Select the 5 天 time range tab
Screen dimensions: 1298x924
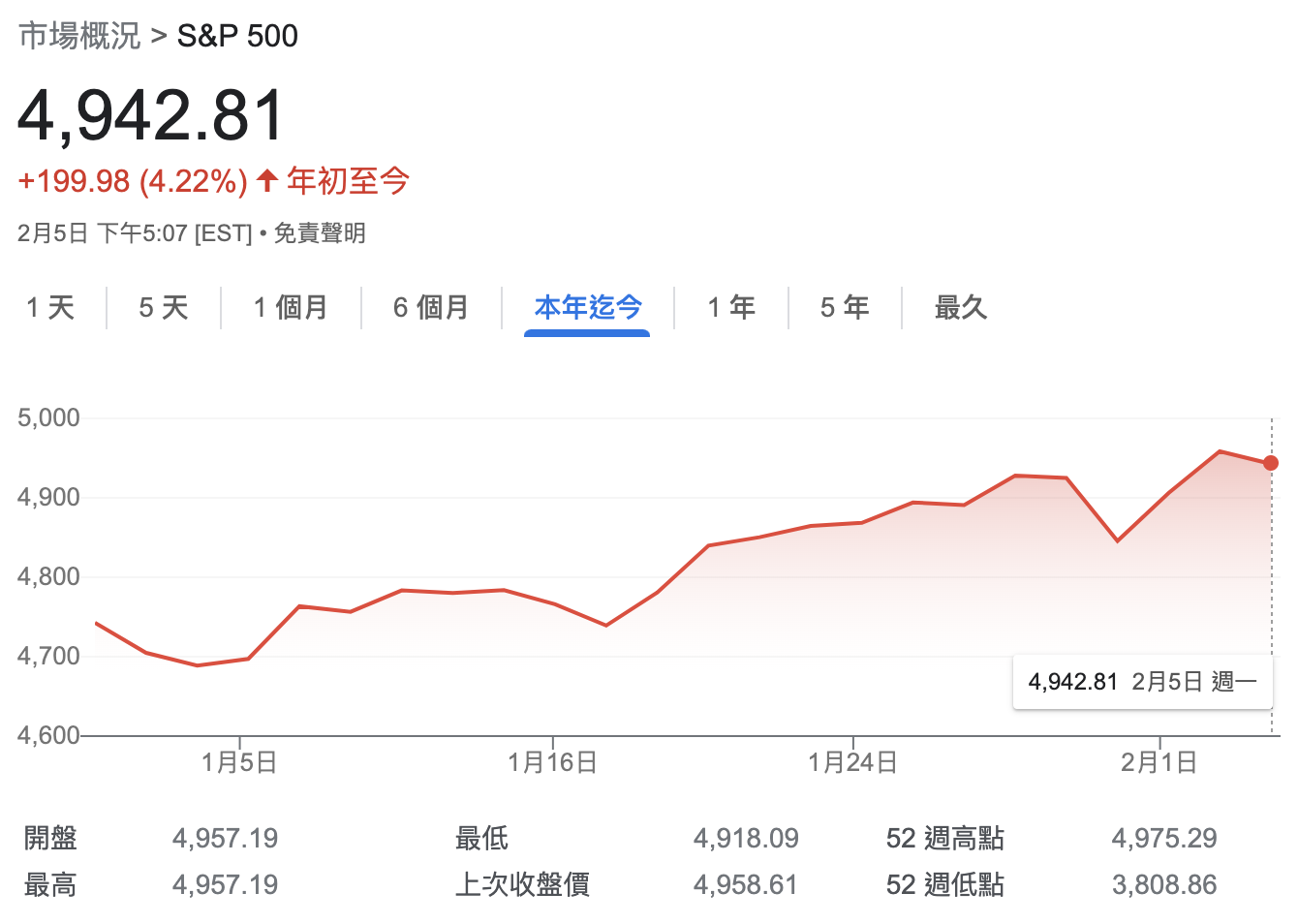pyautogui.click(x=164, y=308)
